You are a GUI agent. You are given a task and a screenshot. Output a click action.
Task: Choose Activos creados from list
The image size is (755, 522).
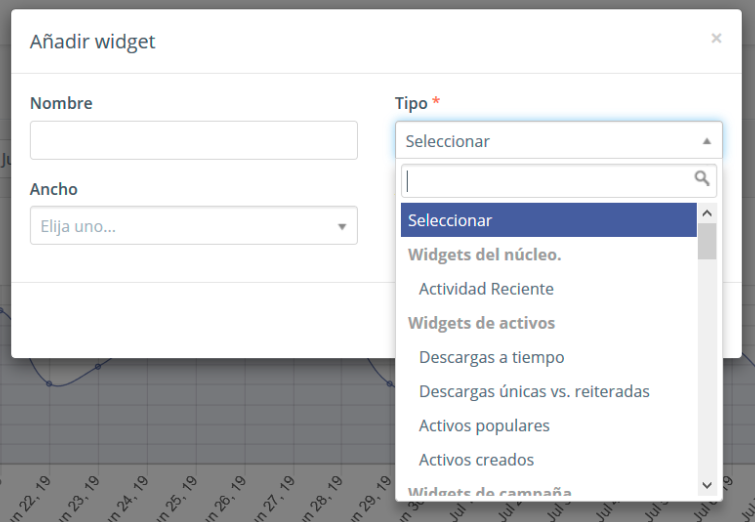pyautogui.click(x=476, y=460)
